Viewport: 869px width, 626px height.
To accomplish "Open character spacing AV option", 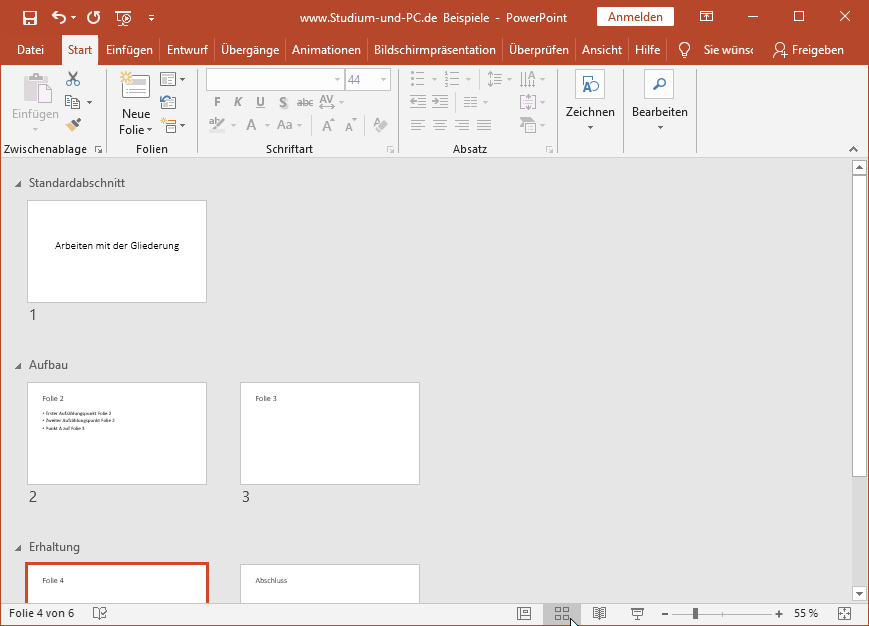I will 331,102.
